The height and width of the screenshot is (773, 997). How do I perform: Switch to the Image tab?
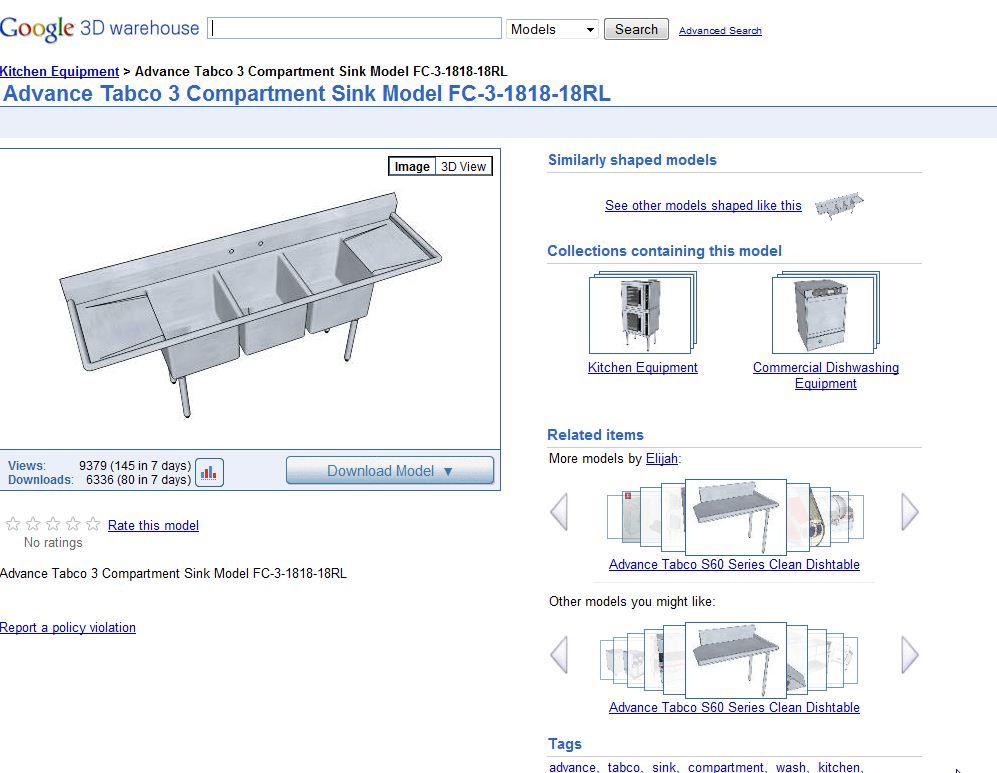point(412,167)
